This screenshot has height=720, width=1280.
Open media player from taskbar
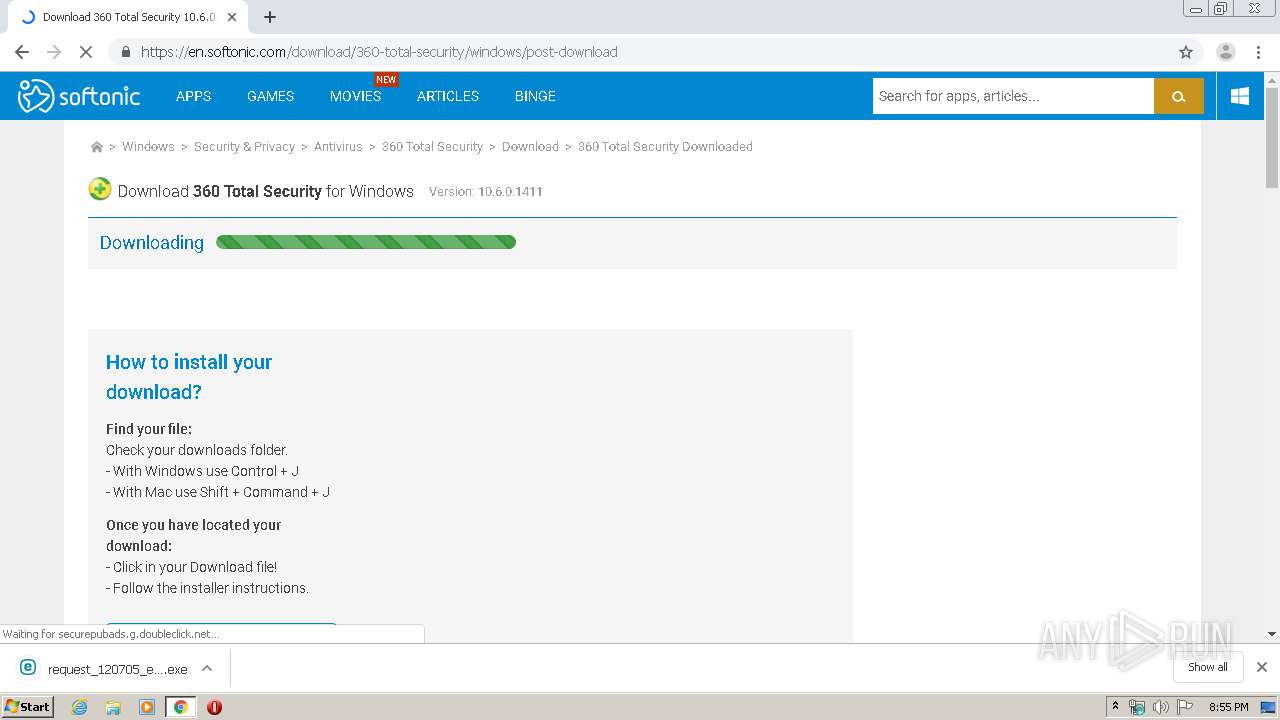(147, 707)
